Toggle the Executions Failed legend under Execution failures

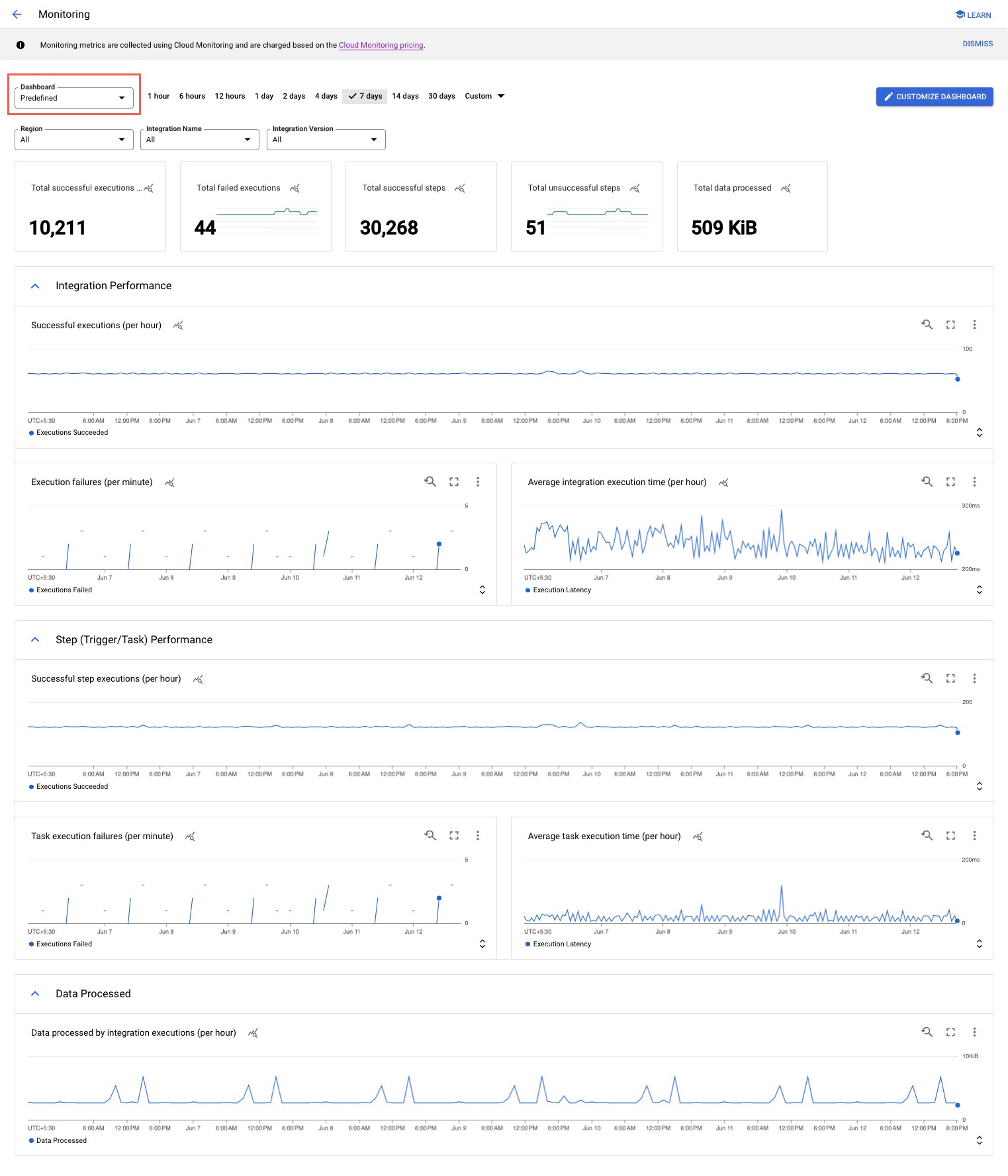[x=64, y=590]
